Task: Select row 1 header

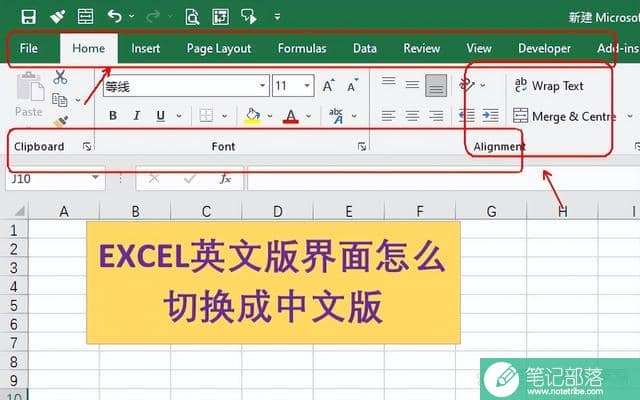Action: pyautogui.click(x=14, y=230)
